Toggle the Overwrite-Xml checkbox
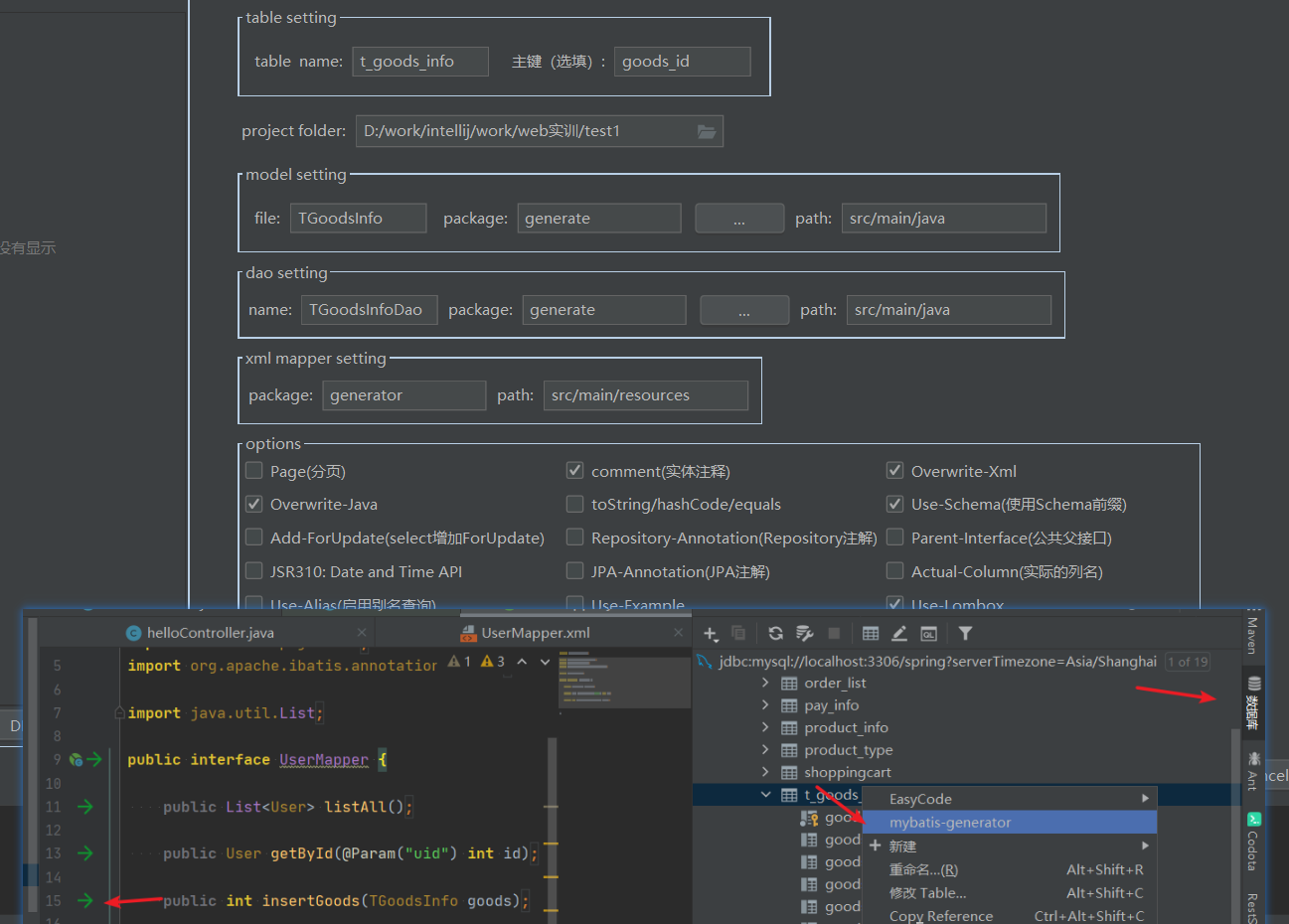The height and width of the screenshot is (924, 1289). click(x=894, y=470)
